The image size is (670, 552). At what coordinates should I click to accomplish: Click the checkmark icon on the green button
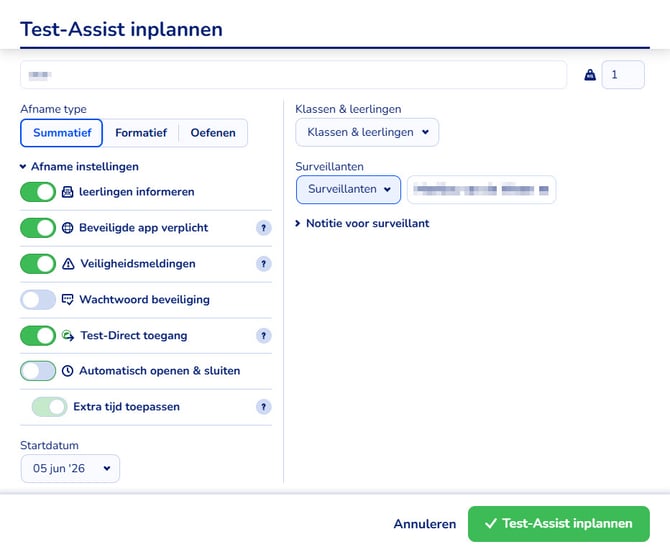coord(491,523)
